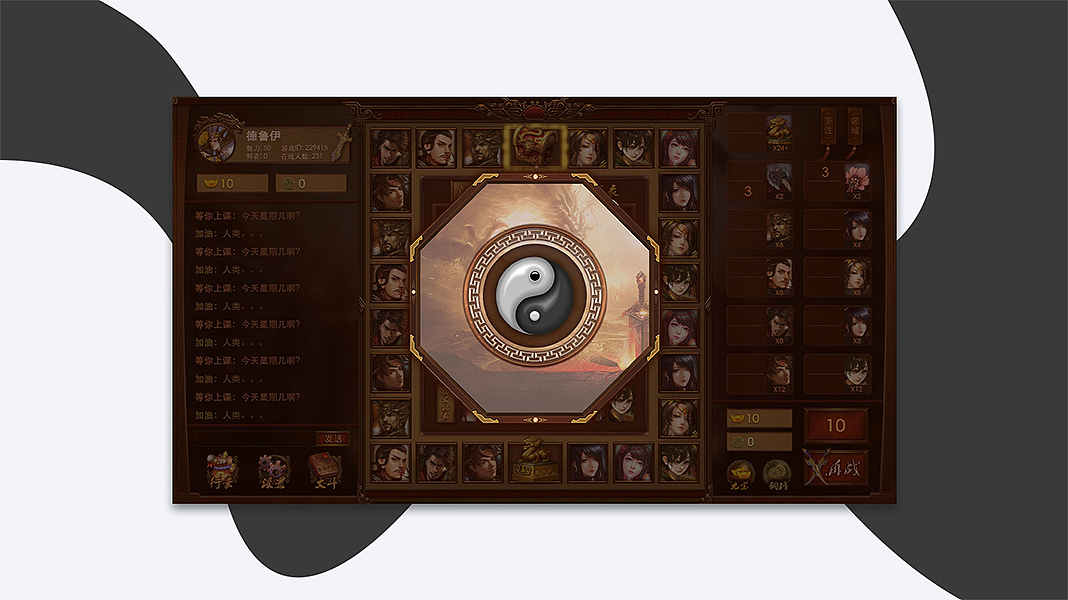1068x600 pixels.
Task: Start the battle with 开战 button
Action: (x=836, y=469)
